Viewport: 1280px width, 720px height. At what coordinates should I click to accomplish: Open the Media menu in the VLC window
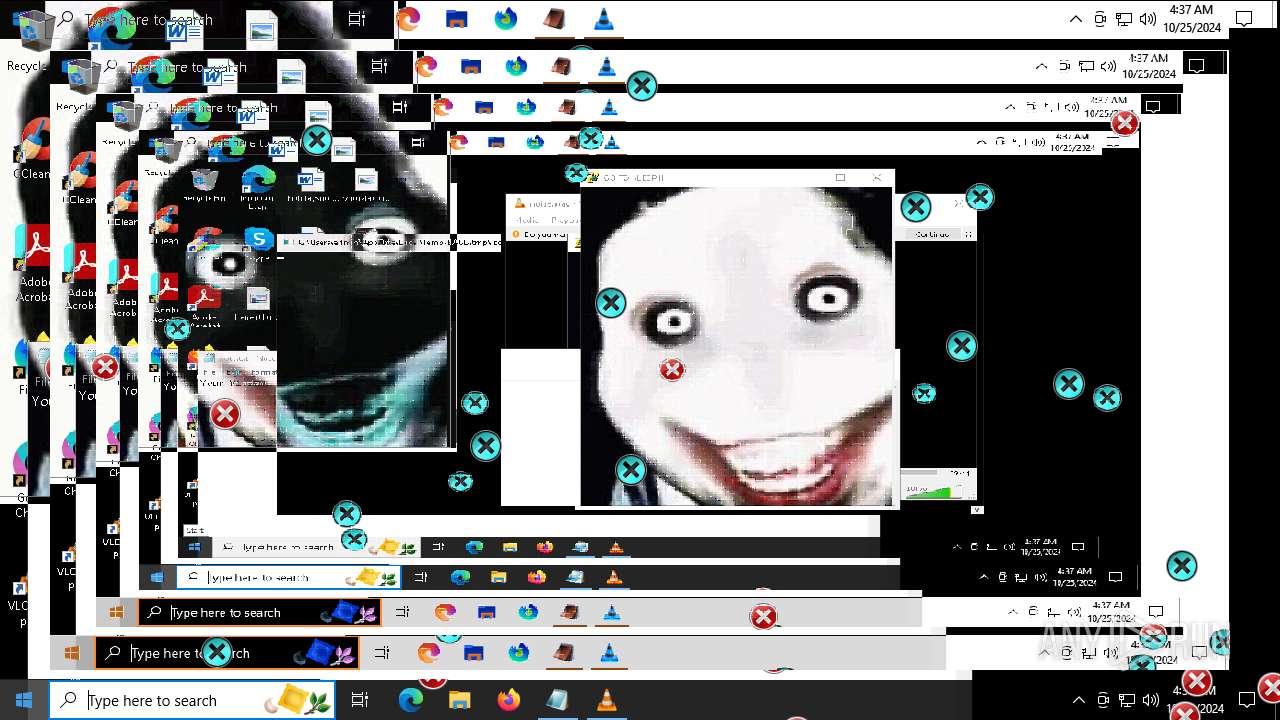point(527,219)
